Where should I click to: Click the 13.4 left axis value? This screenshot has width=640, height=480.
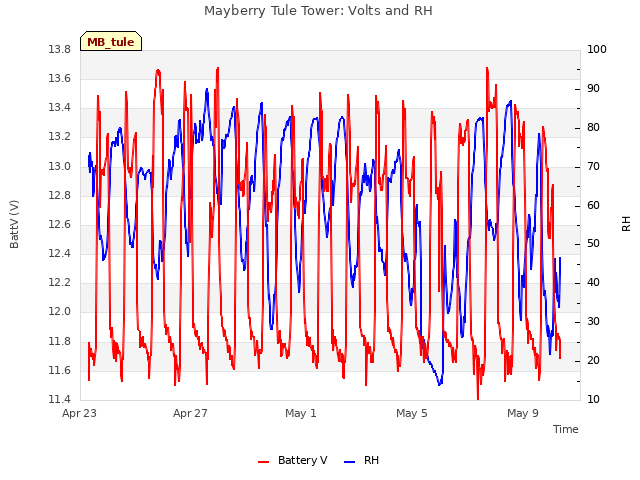pos(60,108)
